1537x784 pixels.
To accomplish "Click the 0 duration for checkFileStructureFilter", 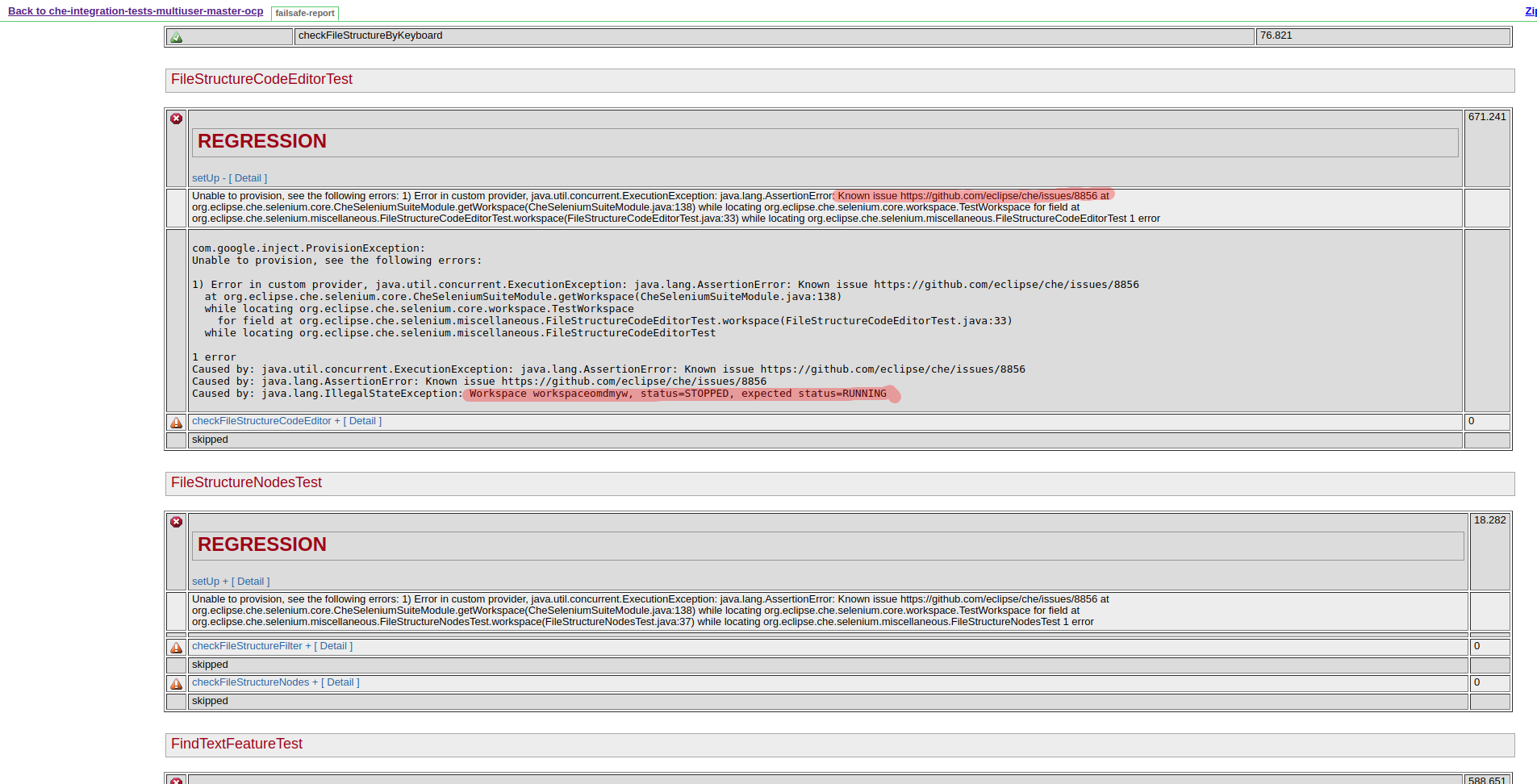I will [1476, 646].
